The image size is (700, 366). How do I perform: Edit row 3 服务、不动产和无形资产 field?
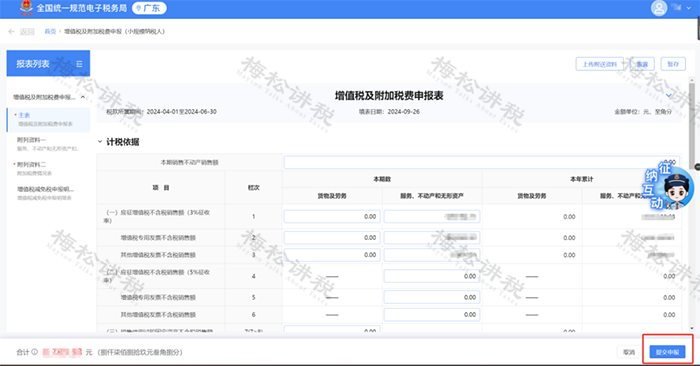(432, 255)
